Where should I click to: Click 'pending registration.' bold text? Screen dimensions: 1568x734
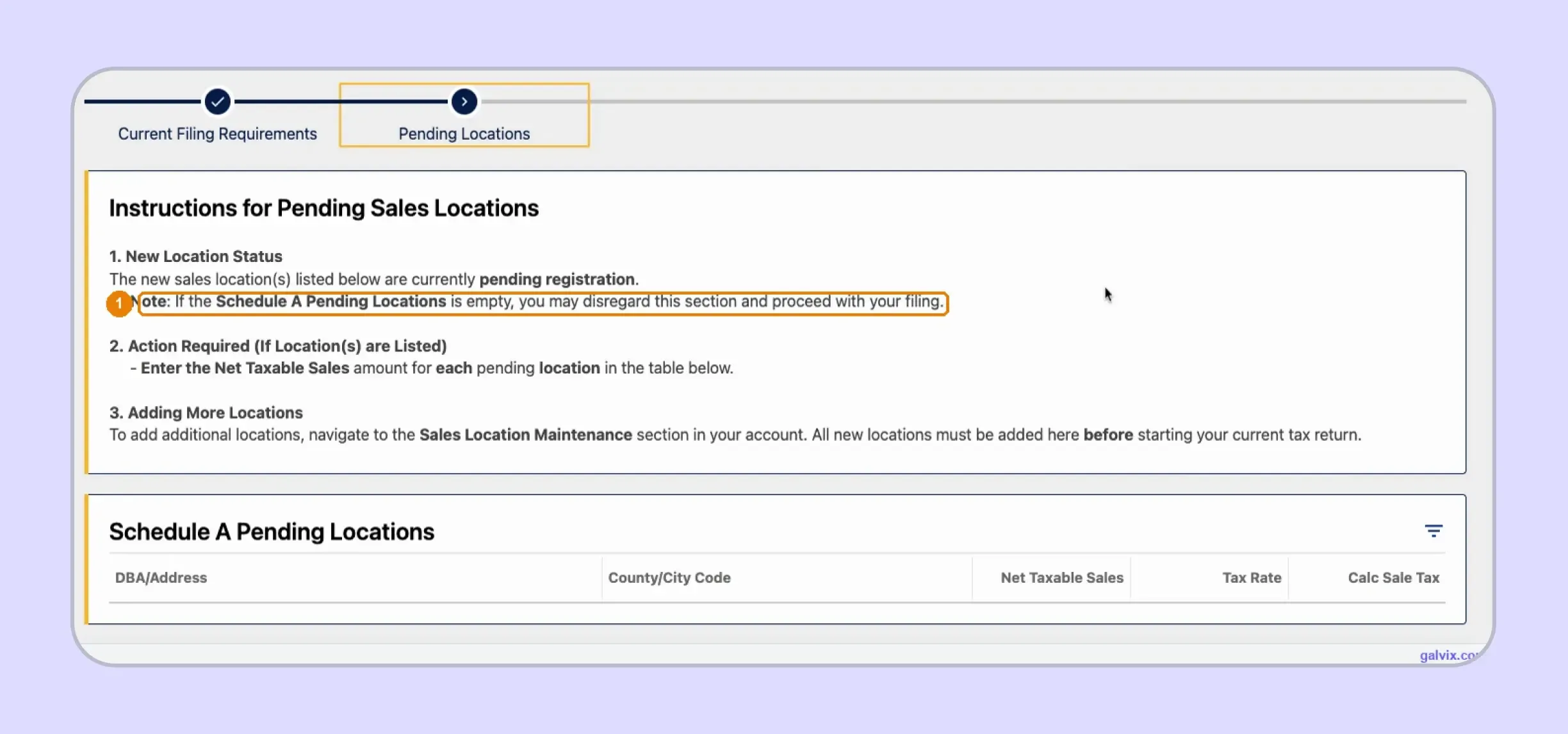(559, 279)
